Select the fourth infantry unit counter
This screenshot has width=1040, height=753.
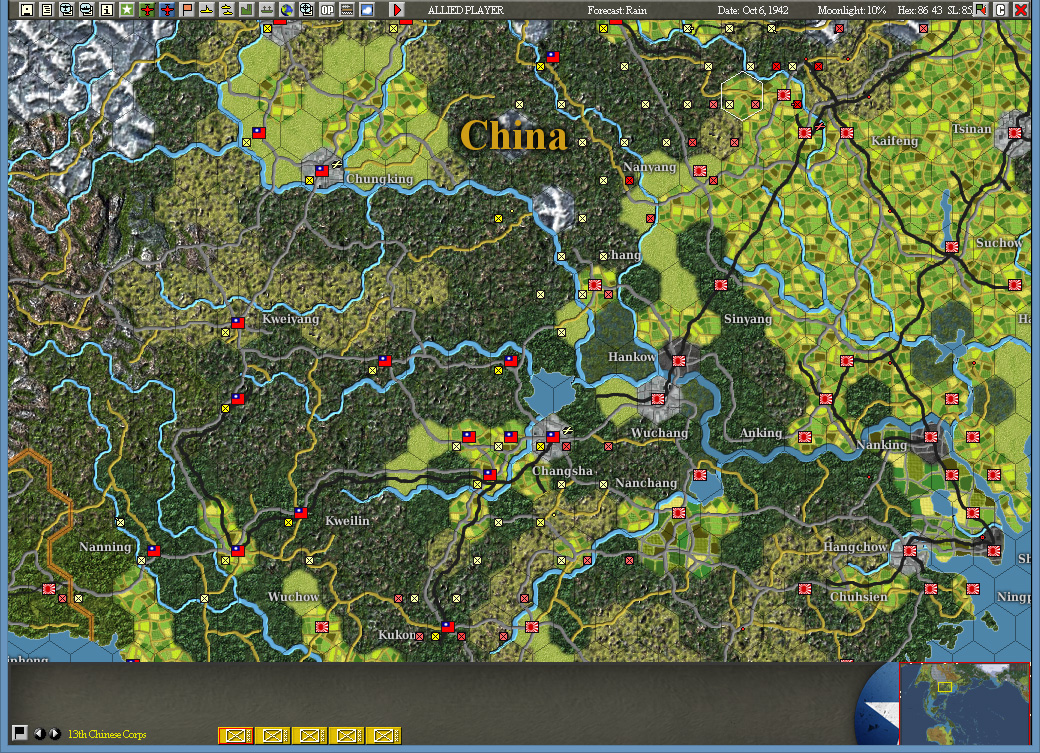(347, 735)
